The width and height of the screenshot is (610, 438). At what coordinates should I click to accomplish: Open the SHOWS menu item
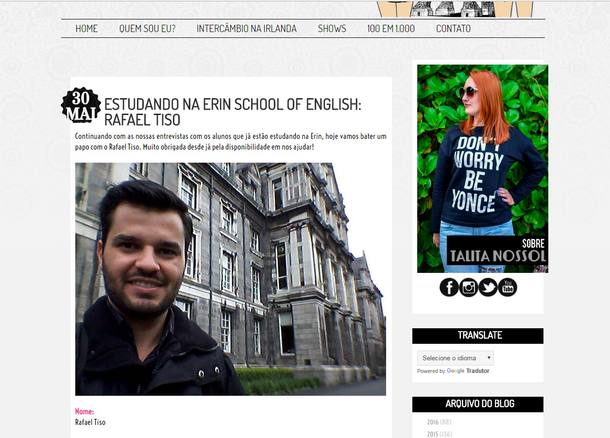tap(332, 28)
